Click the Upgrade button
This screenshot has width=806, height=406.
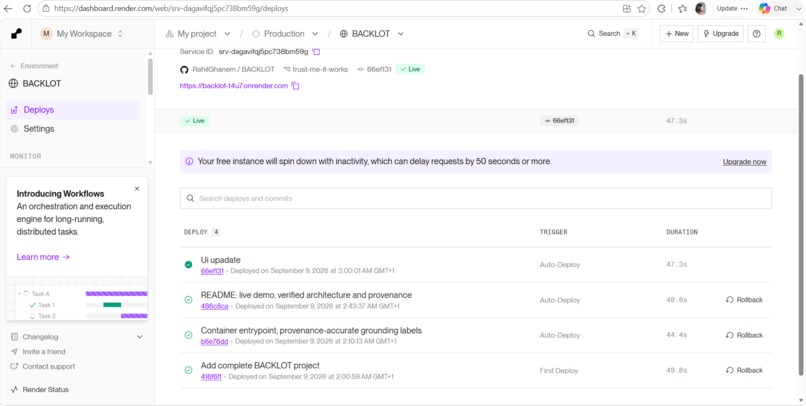[720, 34]
